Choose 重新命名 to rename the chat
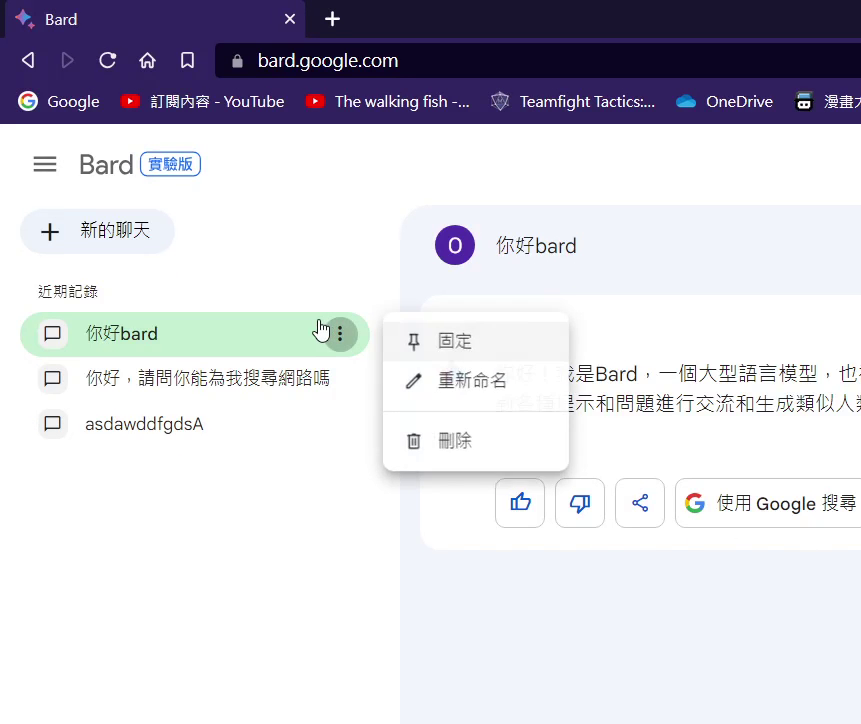 click(x=476, y=380)
